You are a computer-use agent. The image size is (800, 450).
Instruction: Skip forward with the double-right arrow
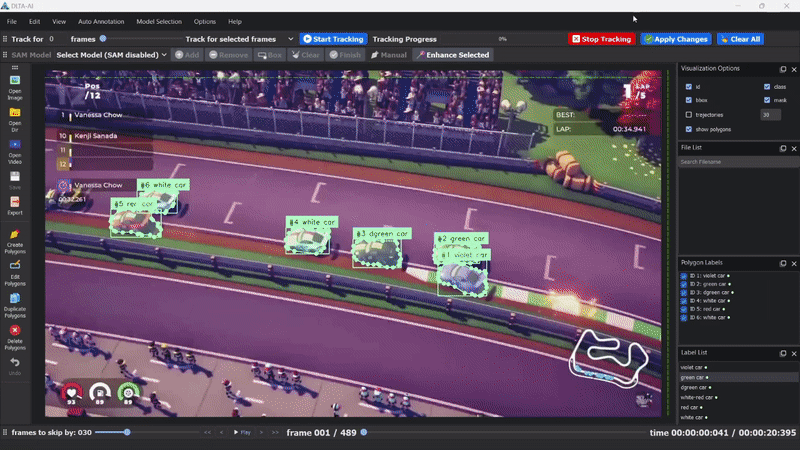(276, 432)
